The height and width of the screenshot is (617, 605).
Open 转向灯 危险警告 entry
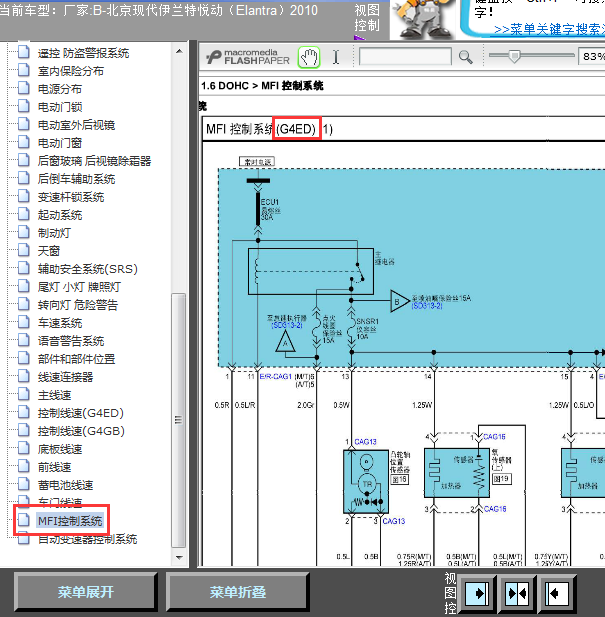pyautogui.click(x=78, y=305)
